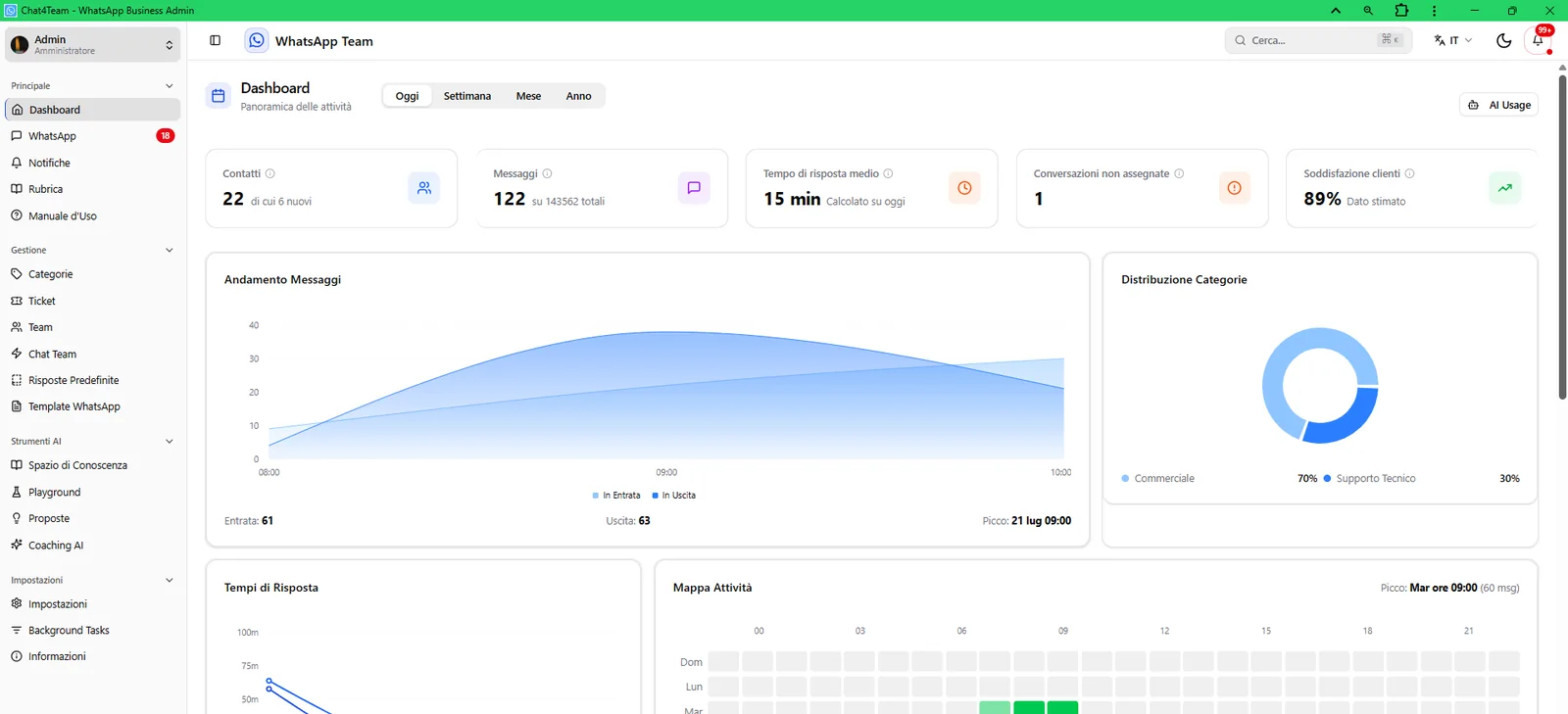Open Playground in sidebar
Viewport: 1568px width, 714px height.
point(93,492)
